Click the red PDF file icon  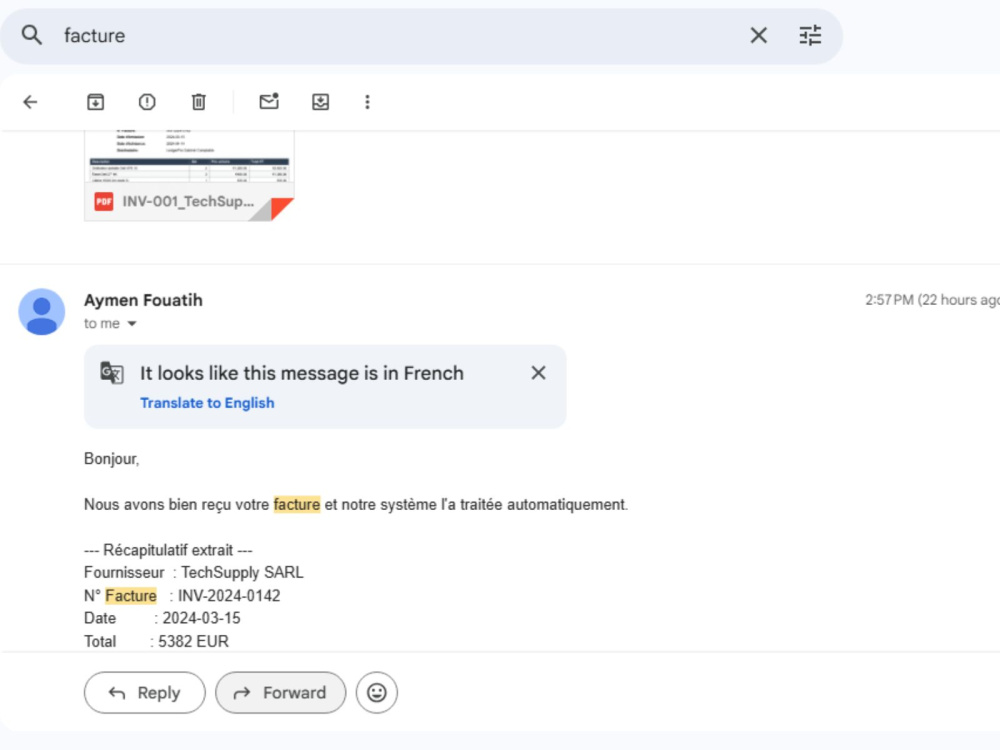pyautogui.click(x=104, y=202)
